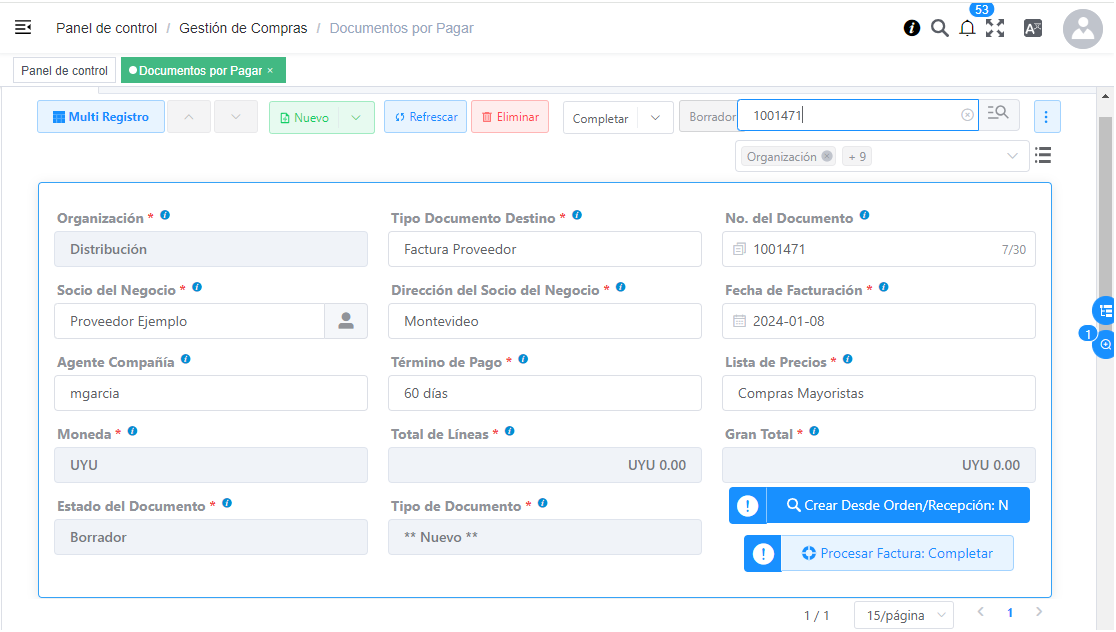Expand the Completar action dropdown

(x=655, y=117)
